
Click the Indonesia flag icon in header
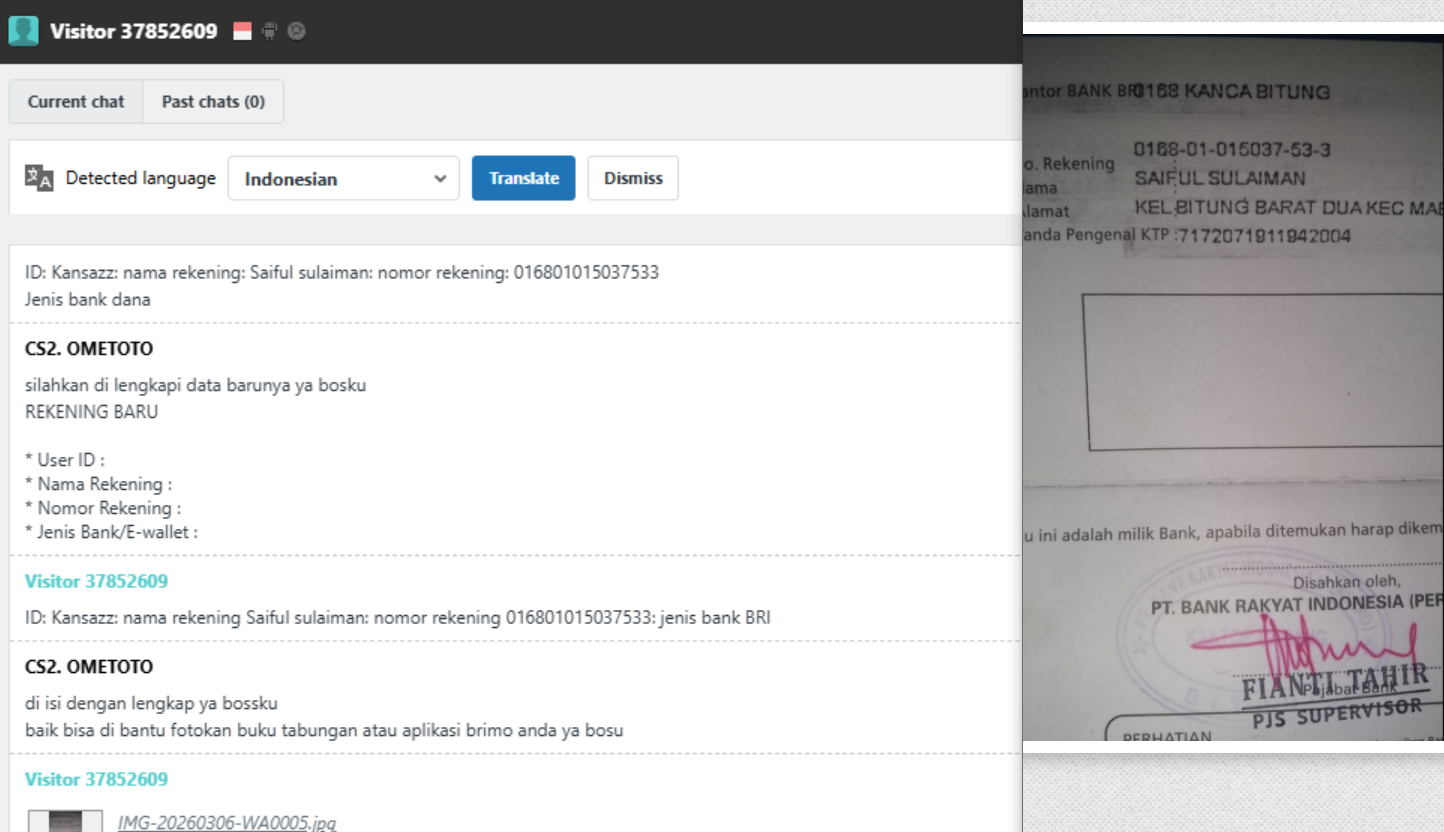coord(243,32)
